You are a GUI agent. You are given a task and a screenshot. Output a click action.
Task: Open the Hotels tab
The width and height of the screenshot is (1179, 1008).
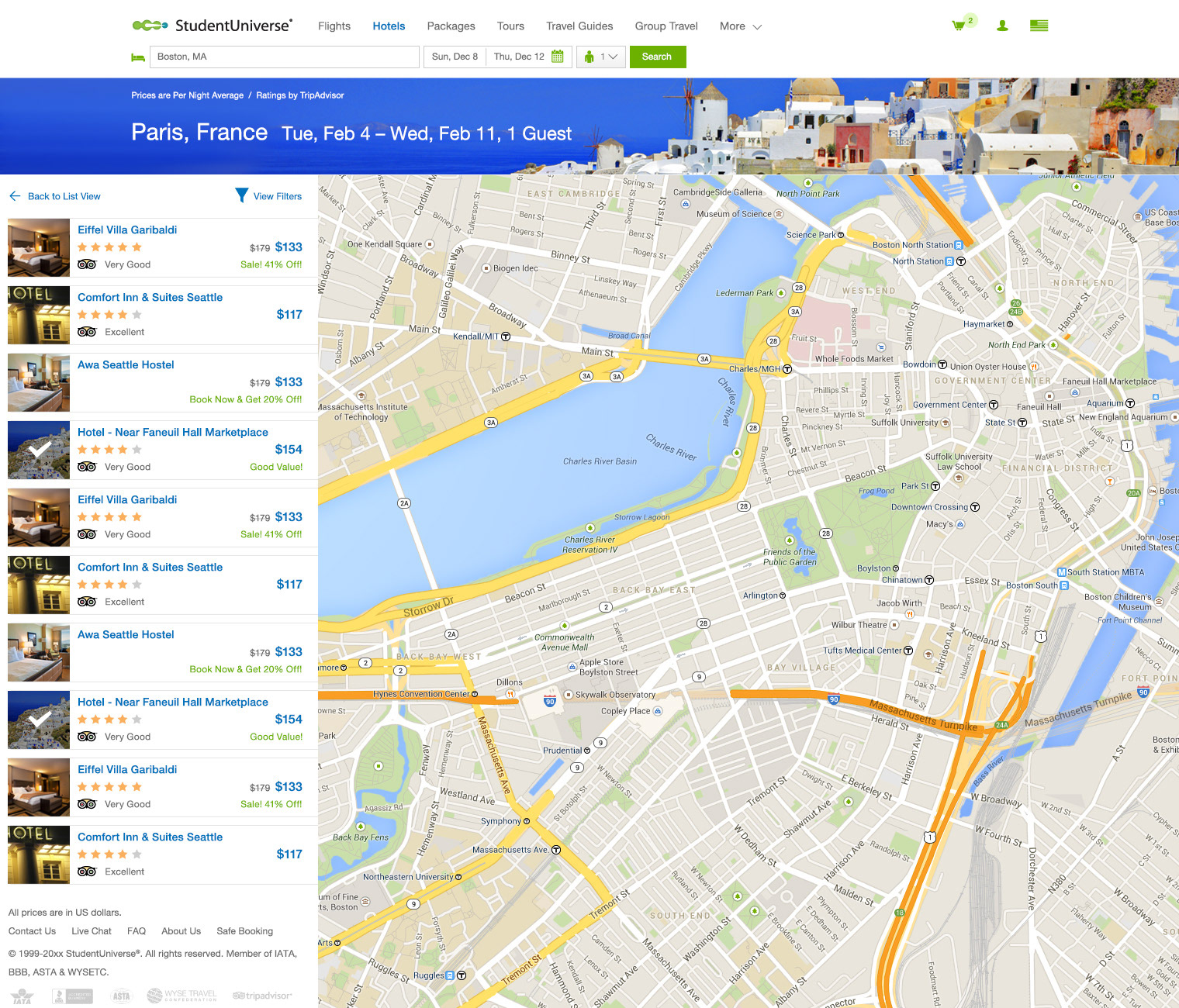[389, 26]
